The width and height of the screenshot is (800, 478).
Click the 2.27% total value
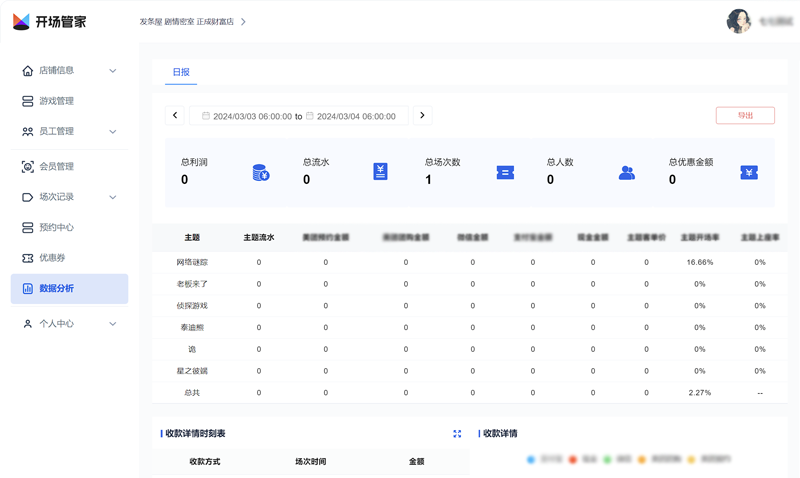click(x=699, y=393)
